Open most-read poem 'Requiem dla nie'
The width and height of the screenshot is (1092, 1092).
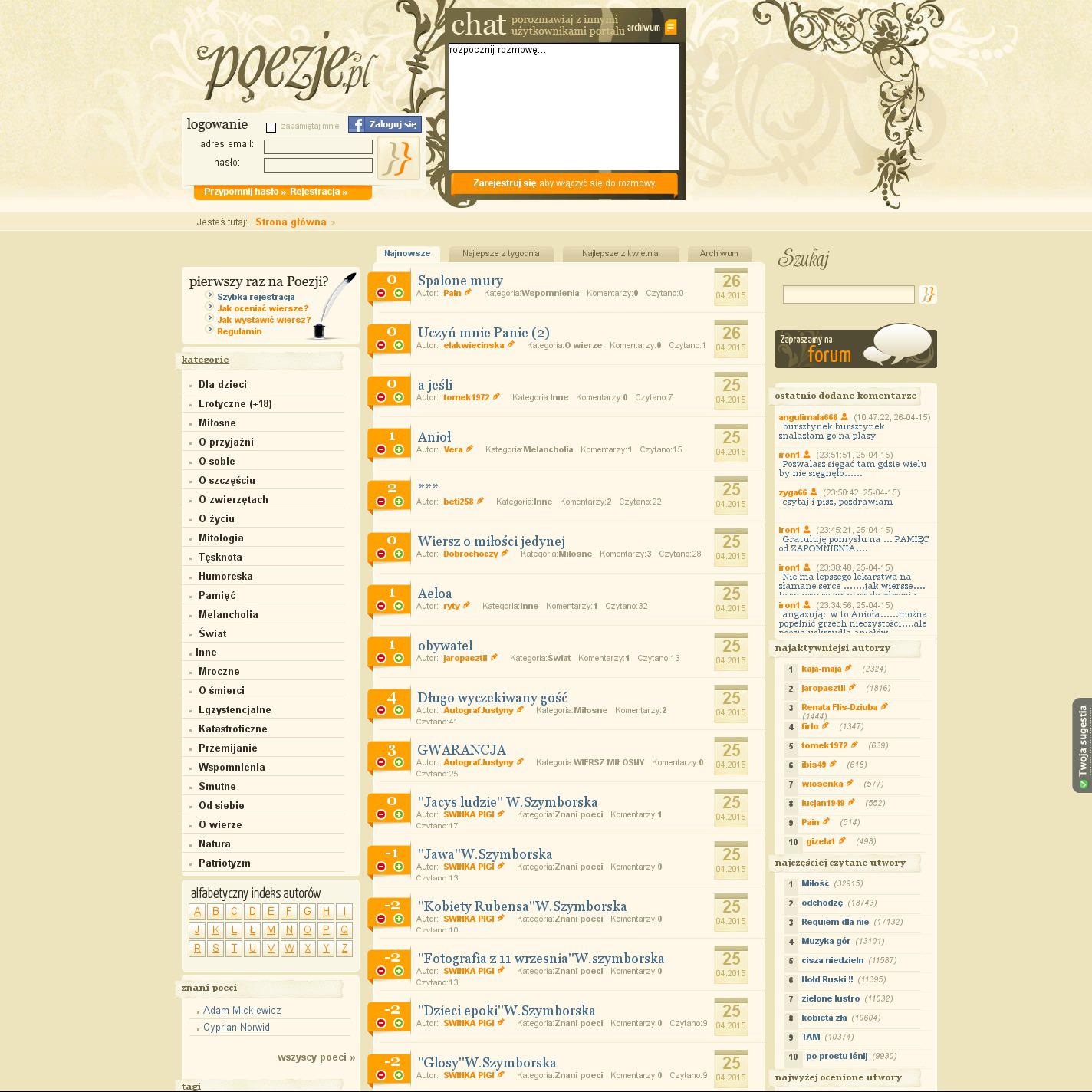[835, 922]
